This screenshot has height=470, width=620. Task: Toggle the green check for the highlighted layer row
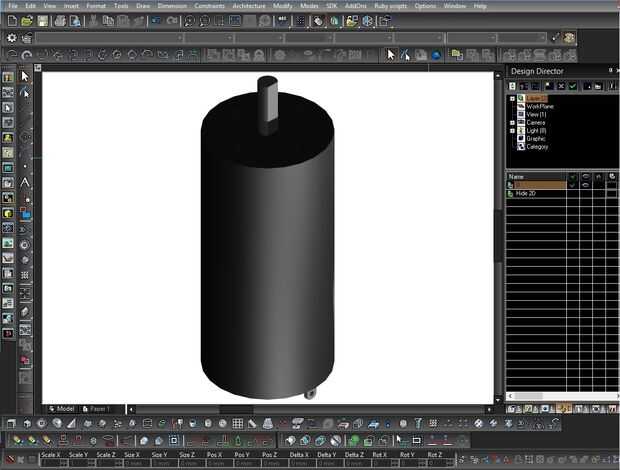click(572, 185)
